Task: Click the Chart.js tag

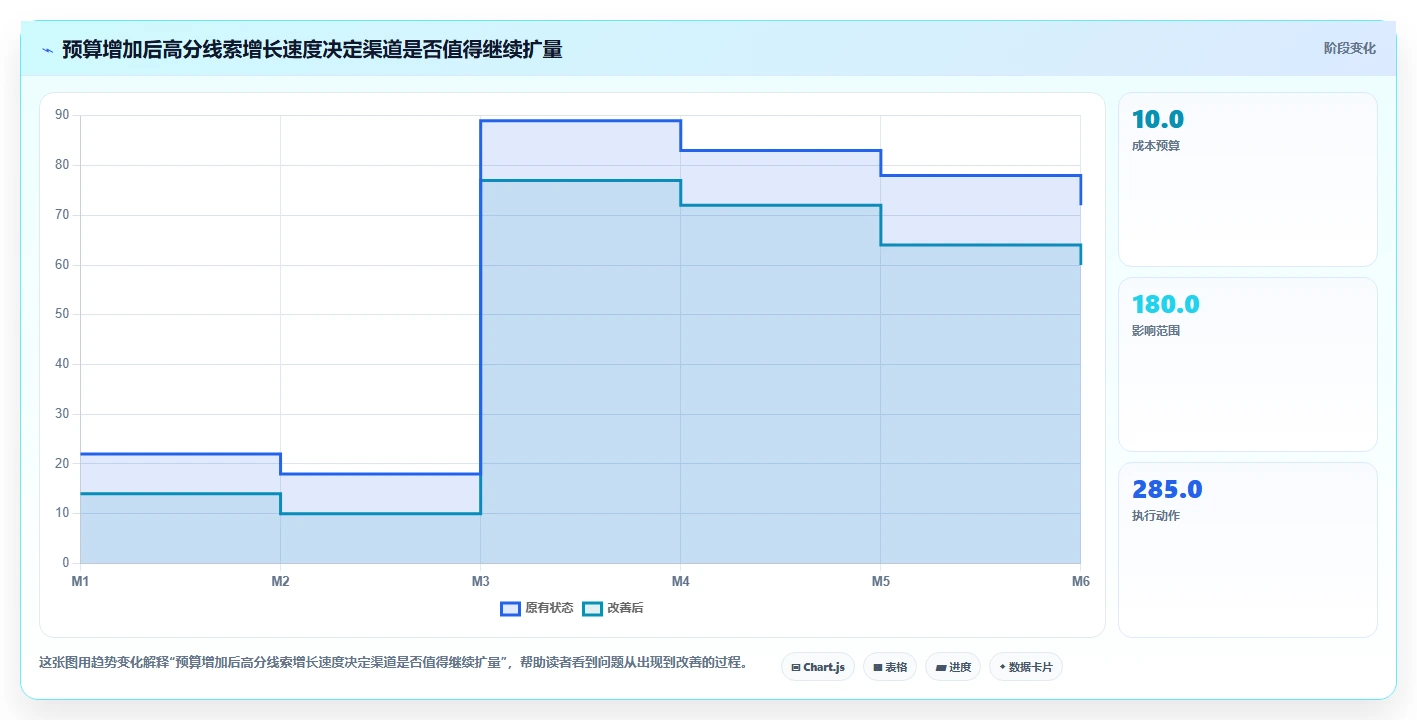Action: [x=817, y=667]
